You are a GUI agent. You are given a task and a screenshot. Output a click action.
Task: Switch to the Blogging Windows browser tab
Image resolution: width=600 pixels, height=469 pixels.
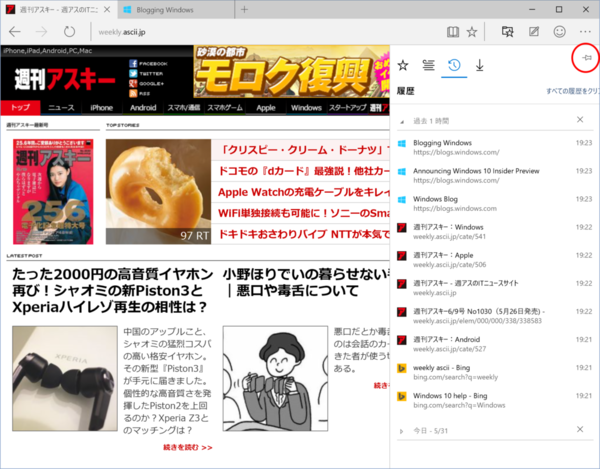(x=175, y=10)
